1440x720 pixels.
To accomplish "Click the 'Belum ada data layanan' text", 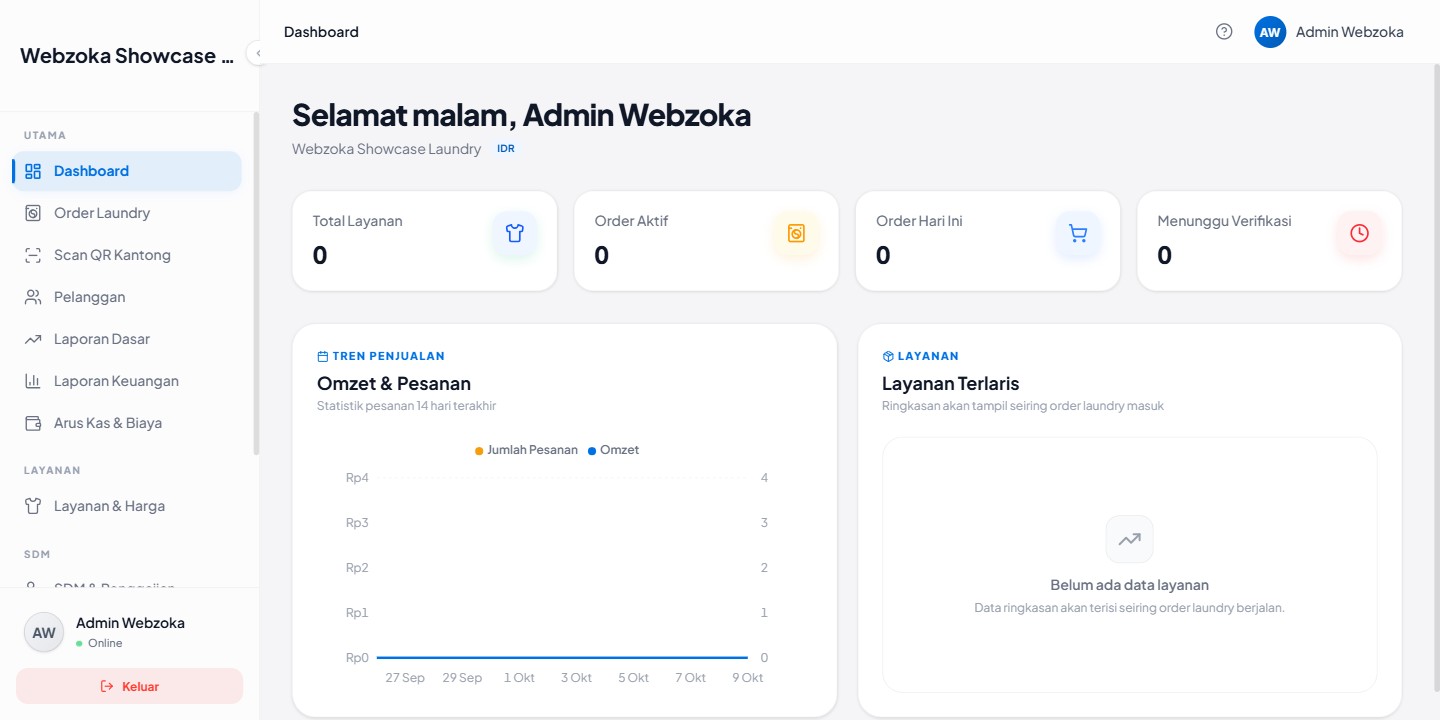I will coord(1129,585).
